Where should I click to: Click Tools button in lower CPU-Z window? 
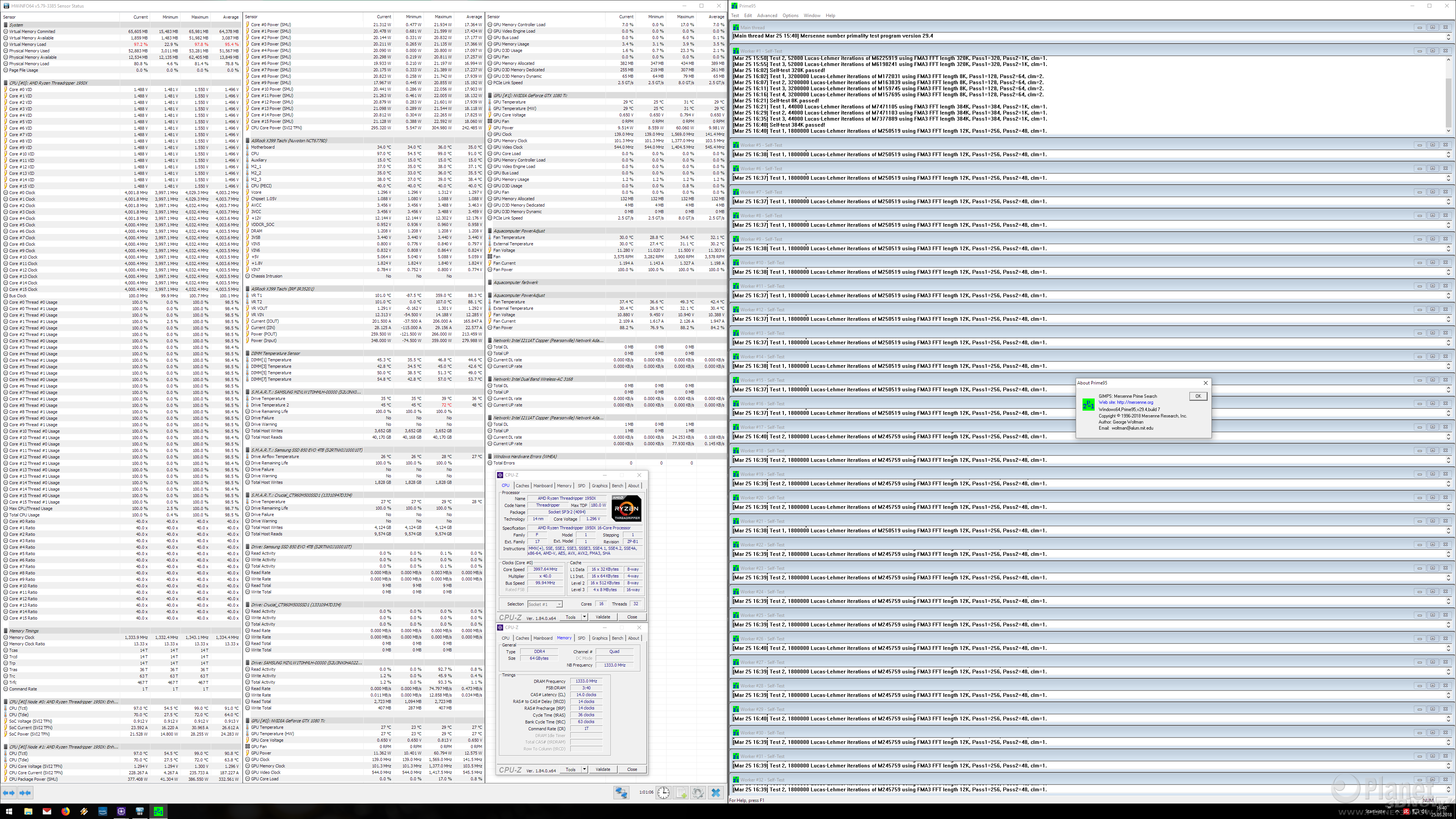(570, 769)
